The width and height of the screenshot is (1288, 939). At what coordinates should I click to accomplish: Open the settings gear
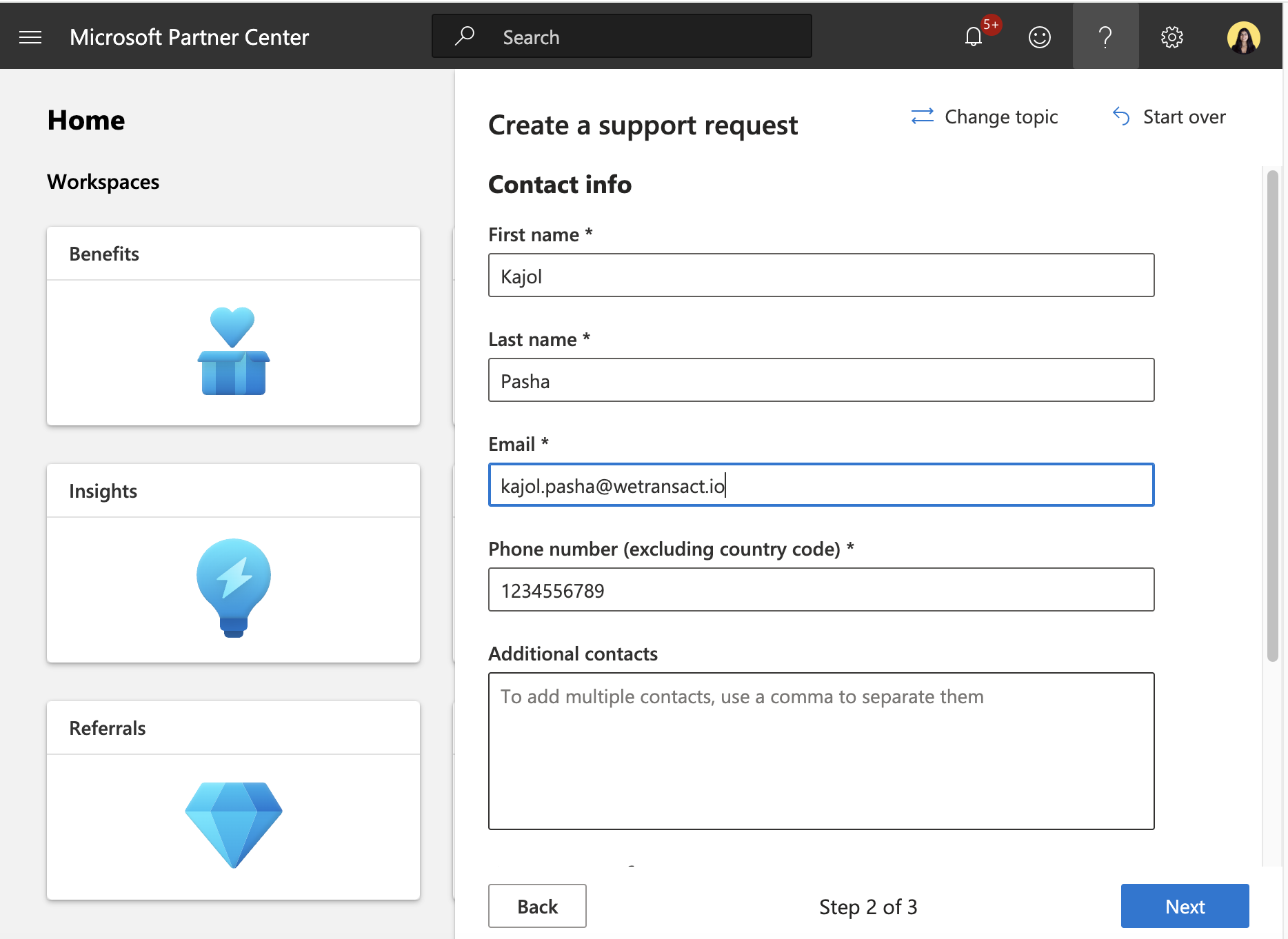(1171, 37)
